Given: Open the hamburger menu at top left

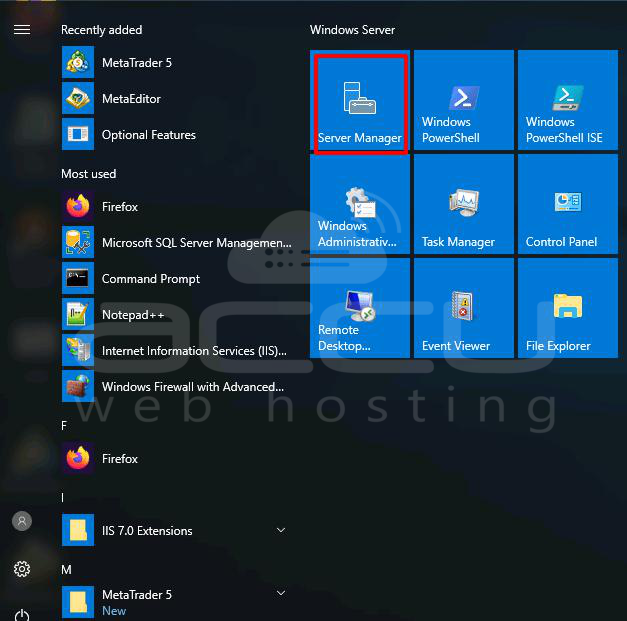Looking at the screenshot, I should (x=22, y=30).
